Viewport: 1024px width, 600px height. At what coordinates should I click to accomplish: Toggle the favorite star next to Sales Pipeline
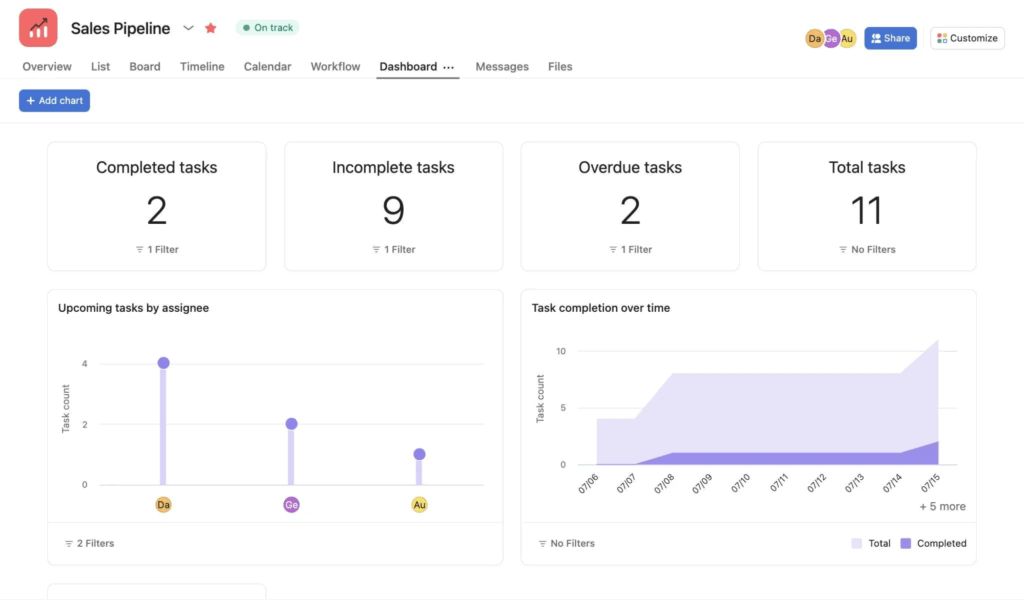pyautogui.click(x=210, y=28)
